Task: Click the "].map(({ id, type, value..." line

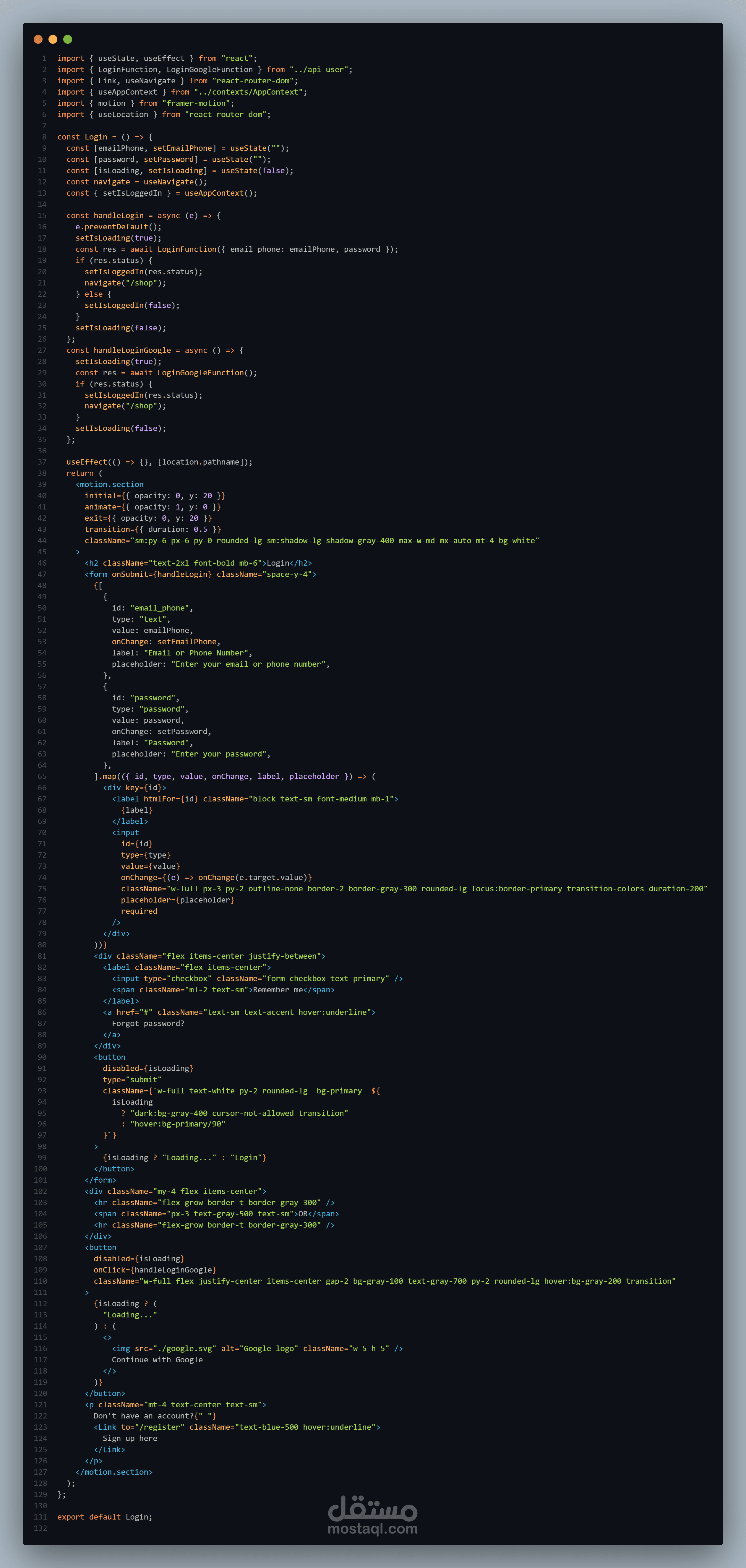Action: [x=234, y=777]
